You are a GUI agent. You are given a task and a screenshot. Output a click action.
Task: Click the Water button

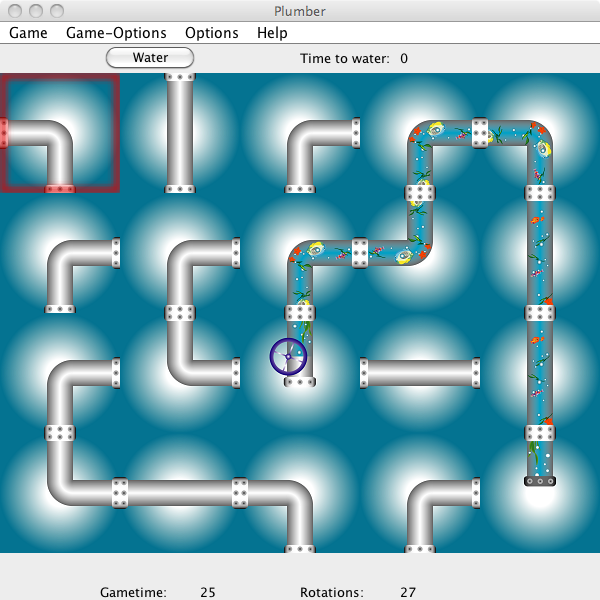coord(150,58)
